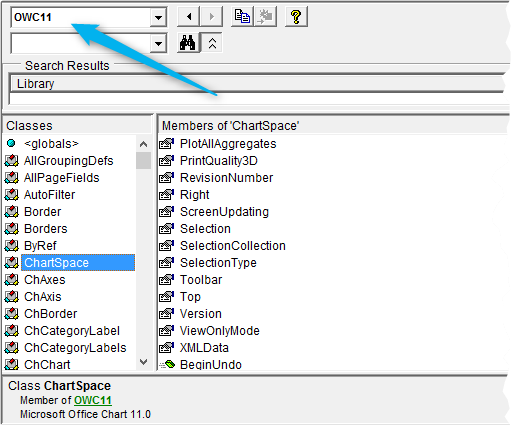Select the AllPageFields class
The image size is (511, 426).
tap(62, 178)
